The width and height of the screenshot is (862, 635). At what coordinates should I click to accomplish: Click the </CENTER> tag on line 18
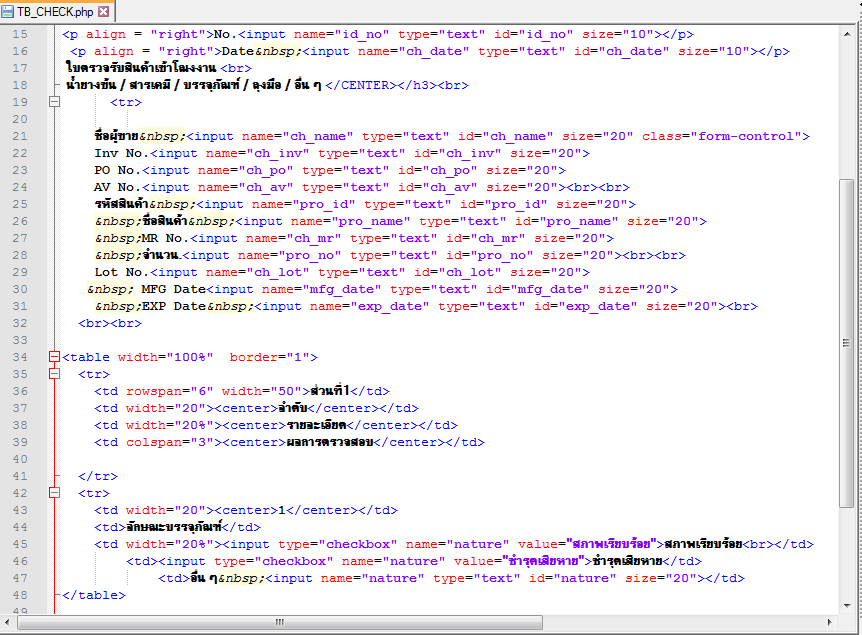point(361,85)
